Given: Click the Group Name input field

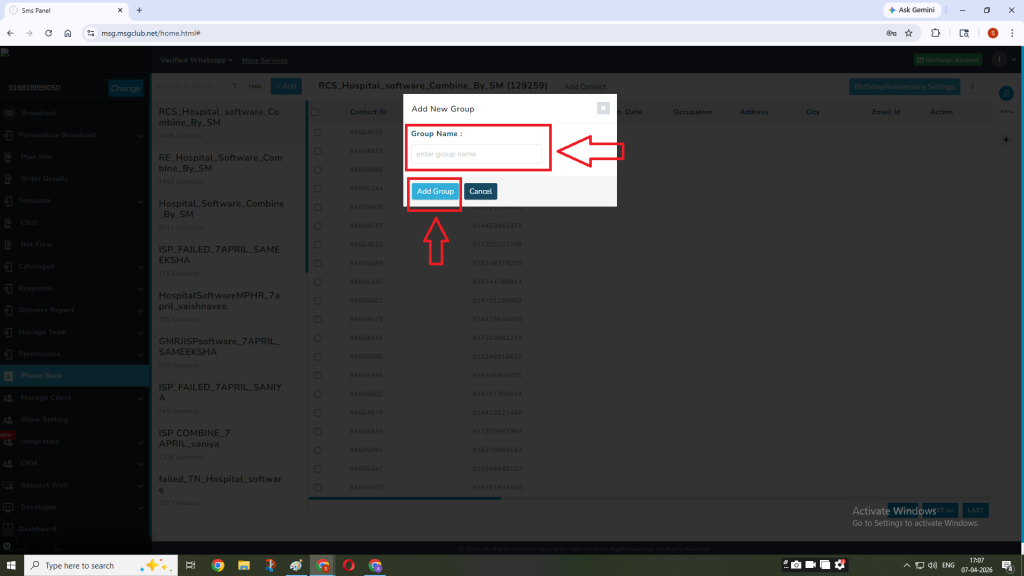Looking at the screenshot, I should (x=476, y=154).
